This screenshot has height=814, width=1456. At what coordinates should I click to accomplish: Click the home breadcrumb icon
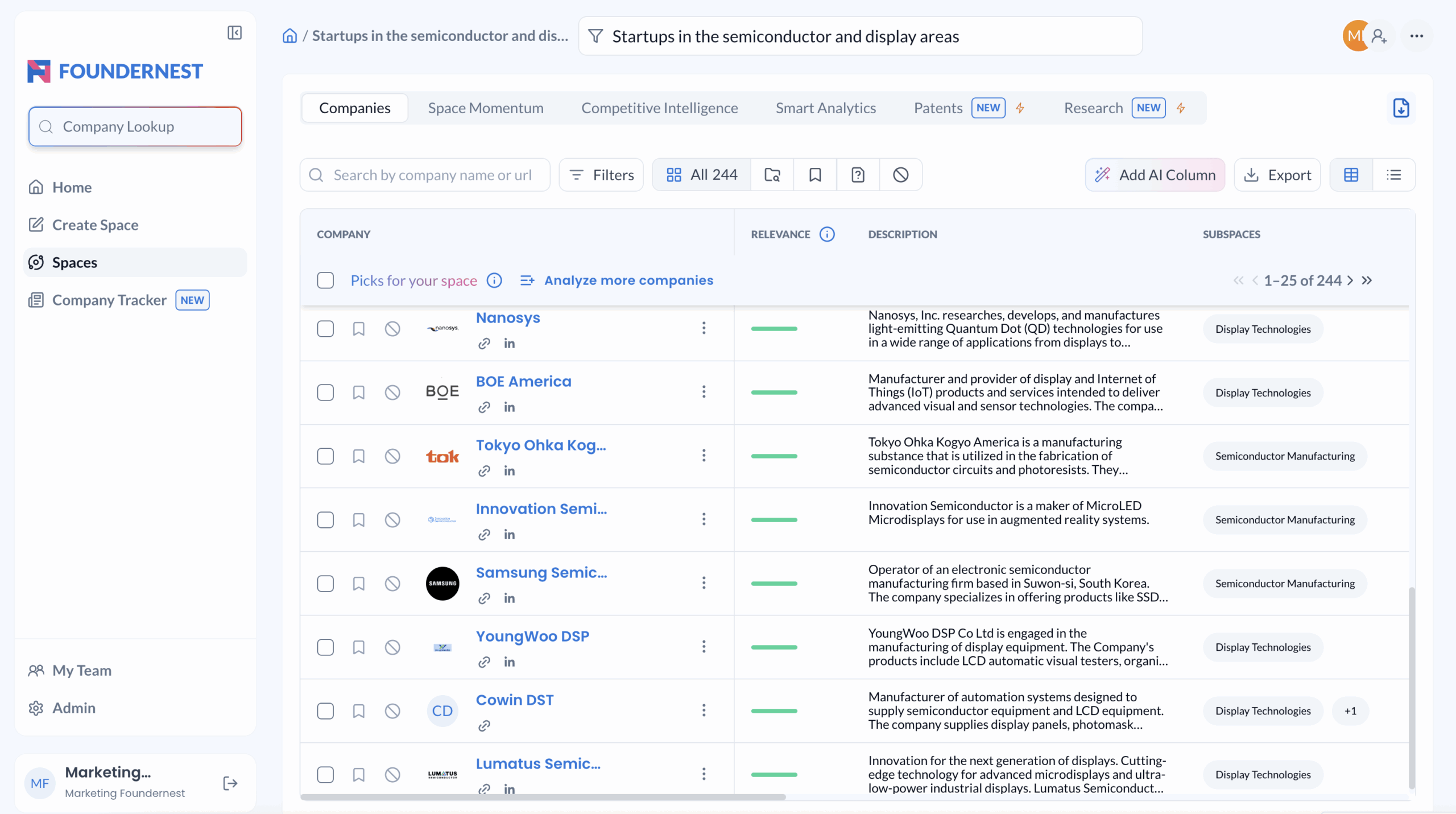pos(289,36)
